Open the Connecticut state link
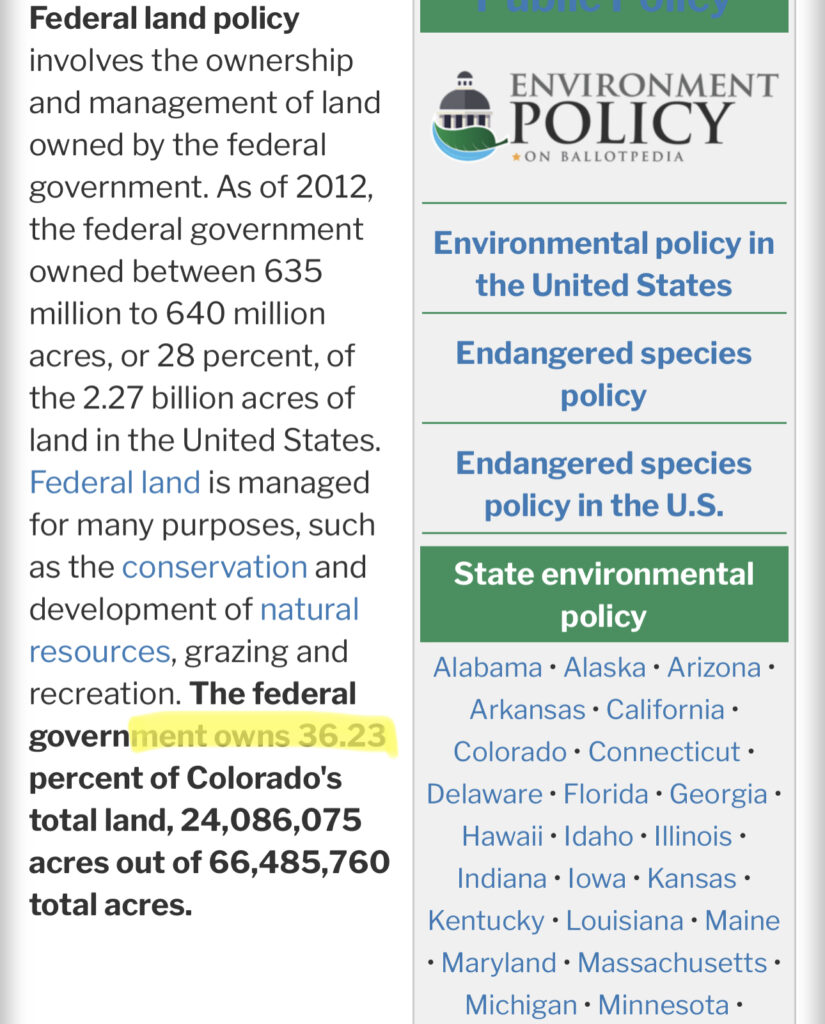The image size is (825, 1024). tap(664, 751)
